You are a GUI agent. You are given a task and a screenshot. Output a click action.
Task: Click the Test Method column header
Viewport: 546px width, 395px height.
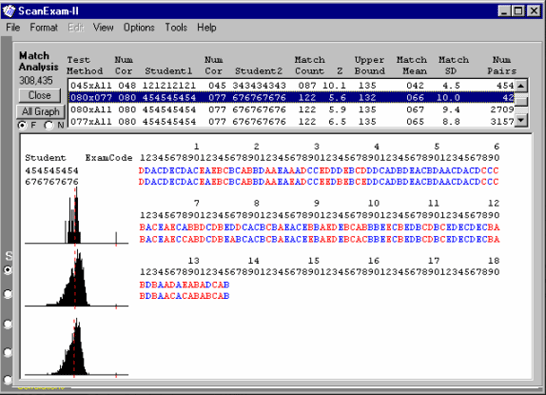tap(85, 65)
